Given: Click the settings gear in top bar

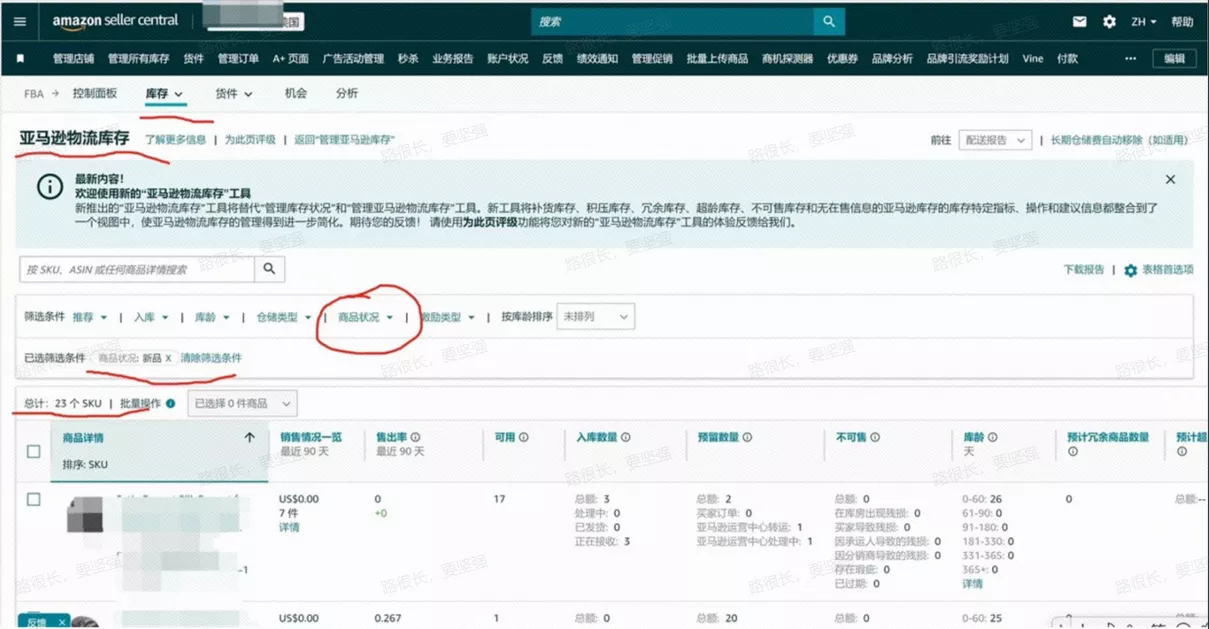Looking at the screenshot, I should click(x=1109, y=20).
